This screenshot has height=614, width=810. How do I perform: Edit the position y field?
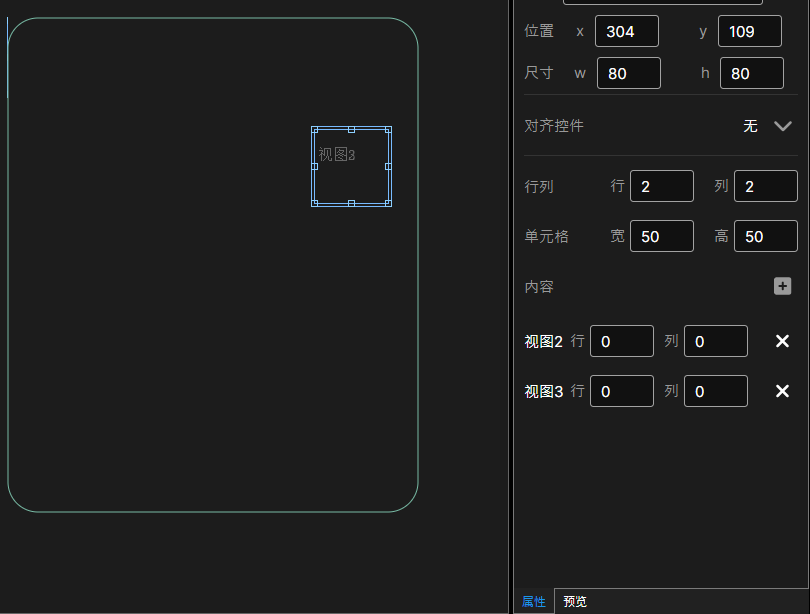(750, 32)
